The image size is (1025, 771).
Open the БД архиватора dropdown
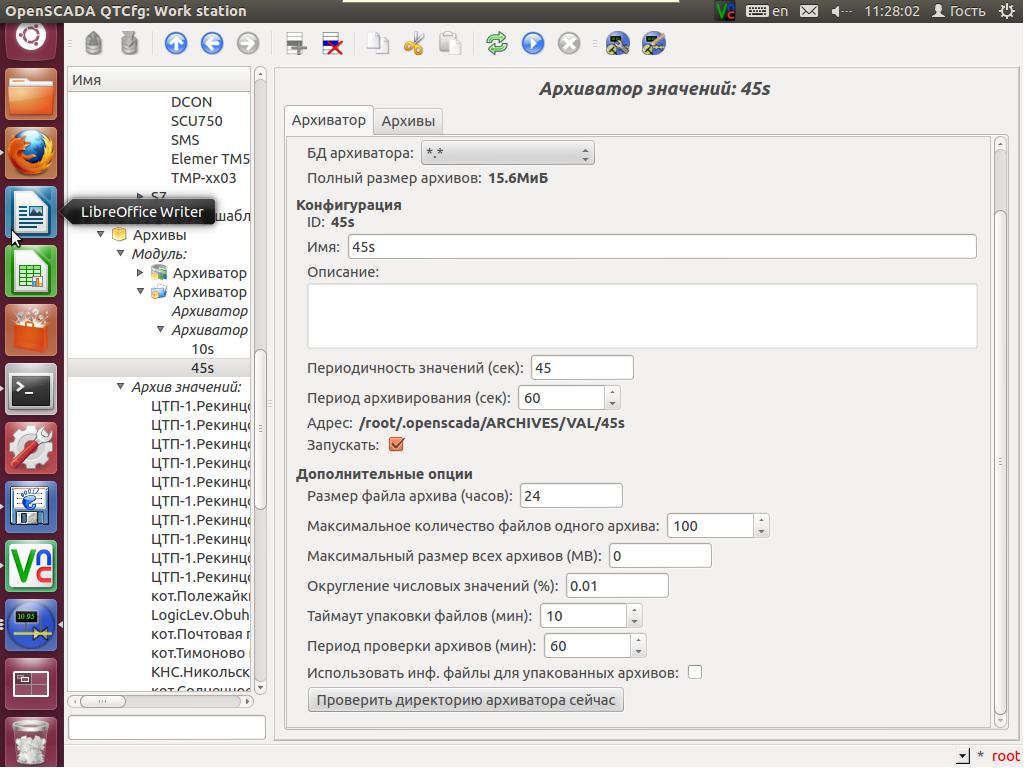pyautogui.click(x=507, y=153)
